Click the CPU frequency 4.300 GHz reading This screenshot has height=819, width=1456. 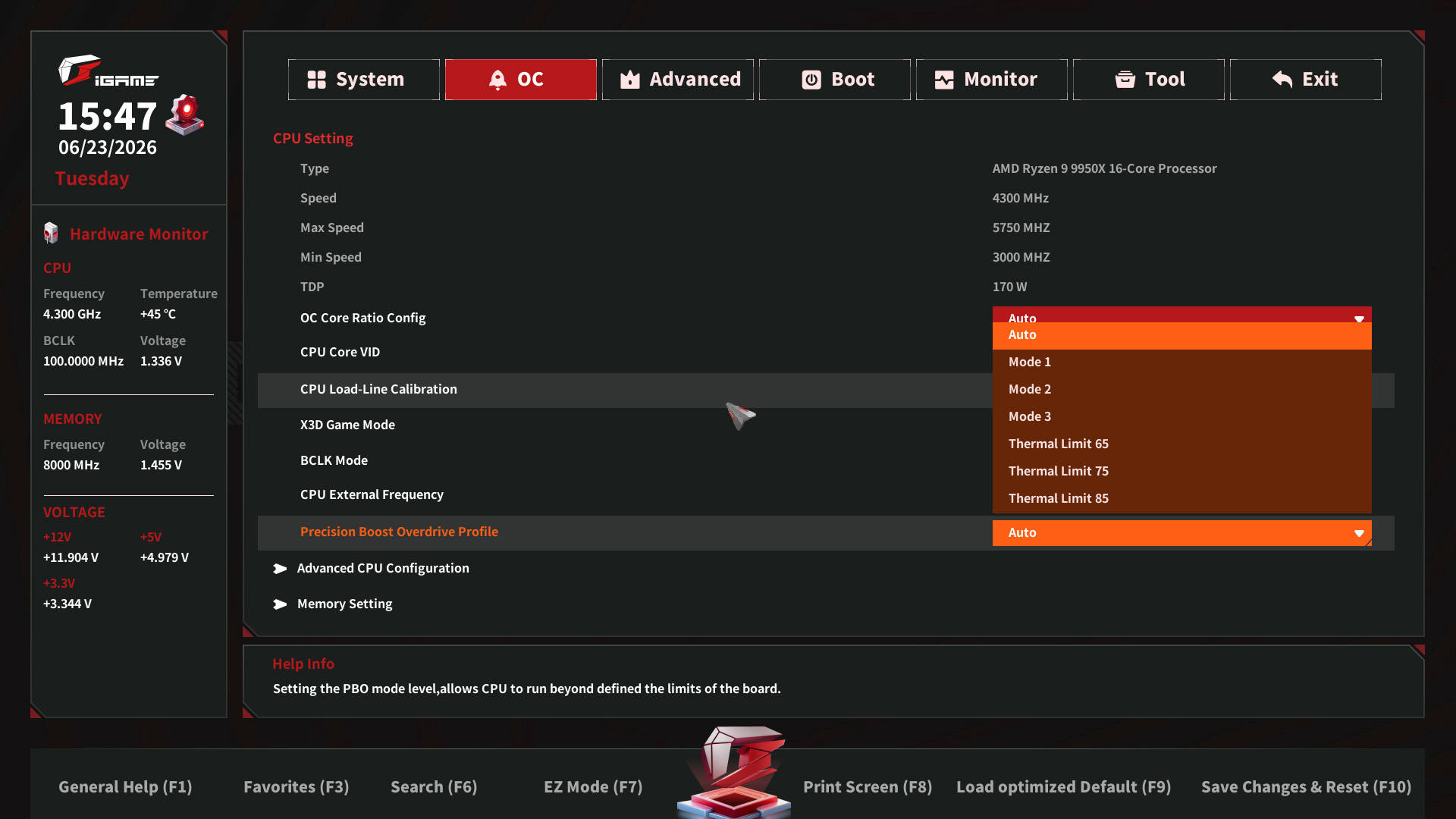[72, 315]
